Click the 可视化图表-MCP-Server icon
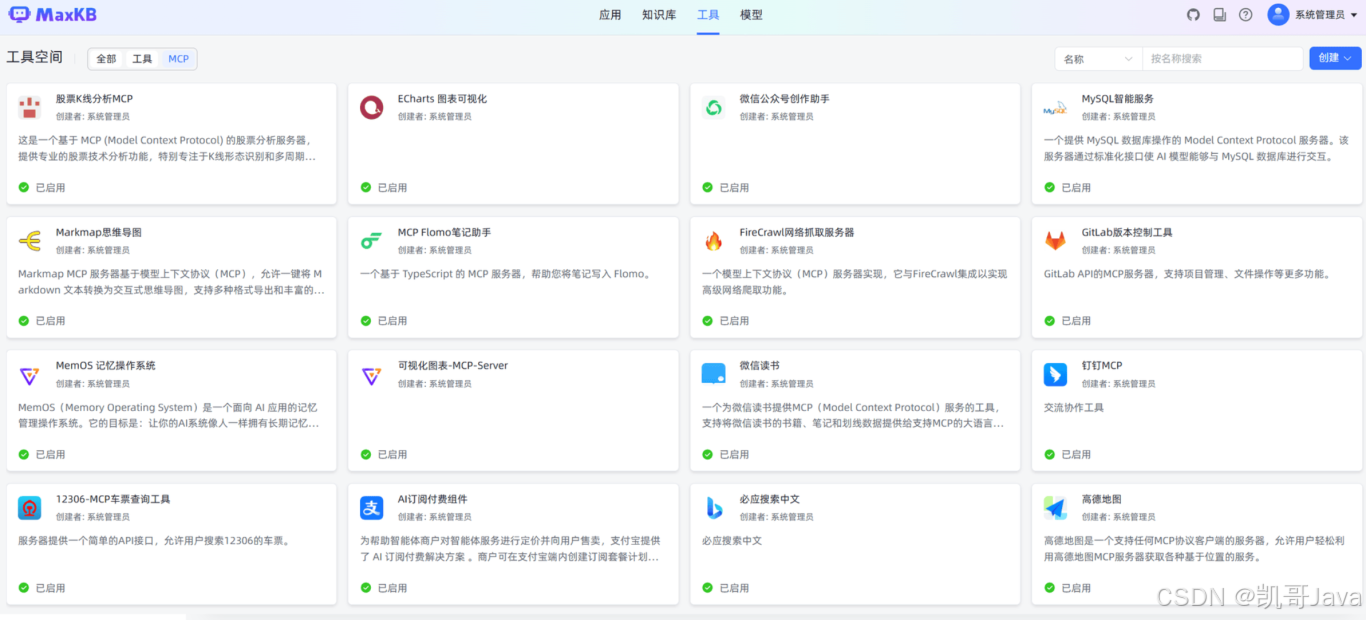 pos(372,375)
